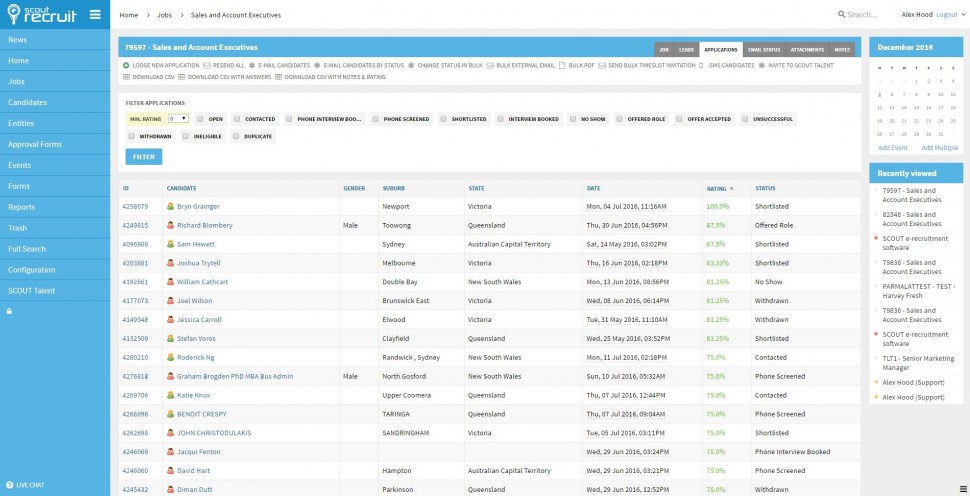Sort the table by Status column header
The image size is (970, 496).
coord(765,189)
